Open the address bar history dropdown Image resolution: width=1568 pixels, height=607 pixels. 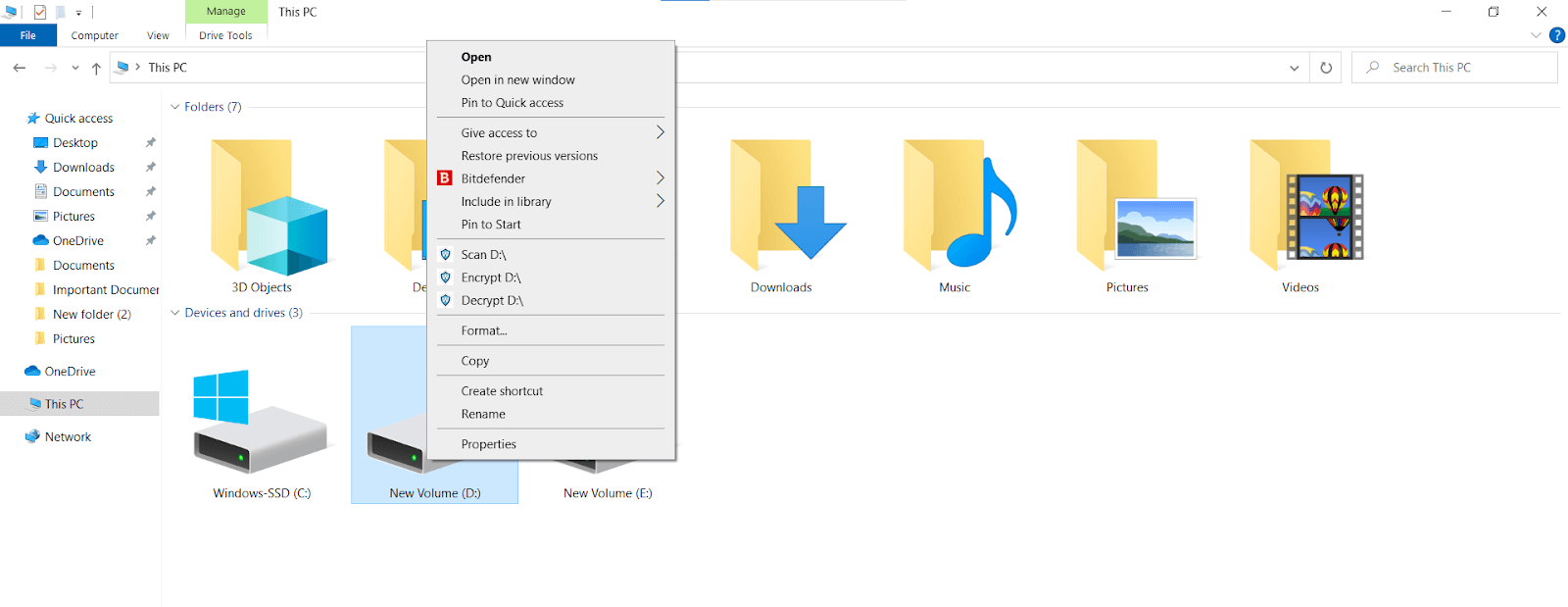[x=1294, y=68]
